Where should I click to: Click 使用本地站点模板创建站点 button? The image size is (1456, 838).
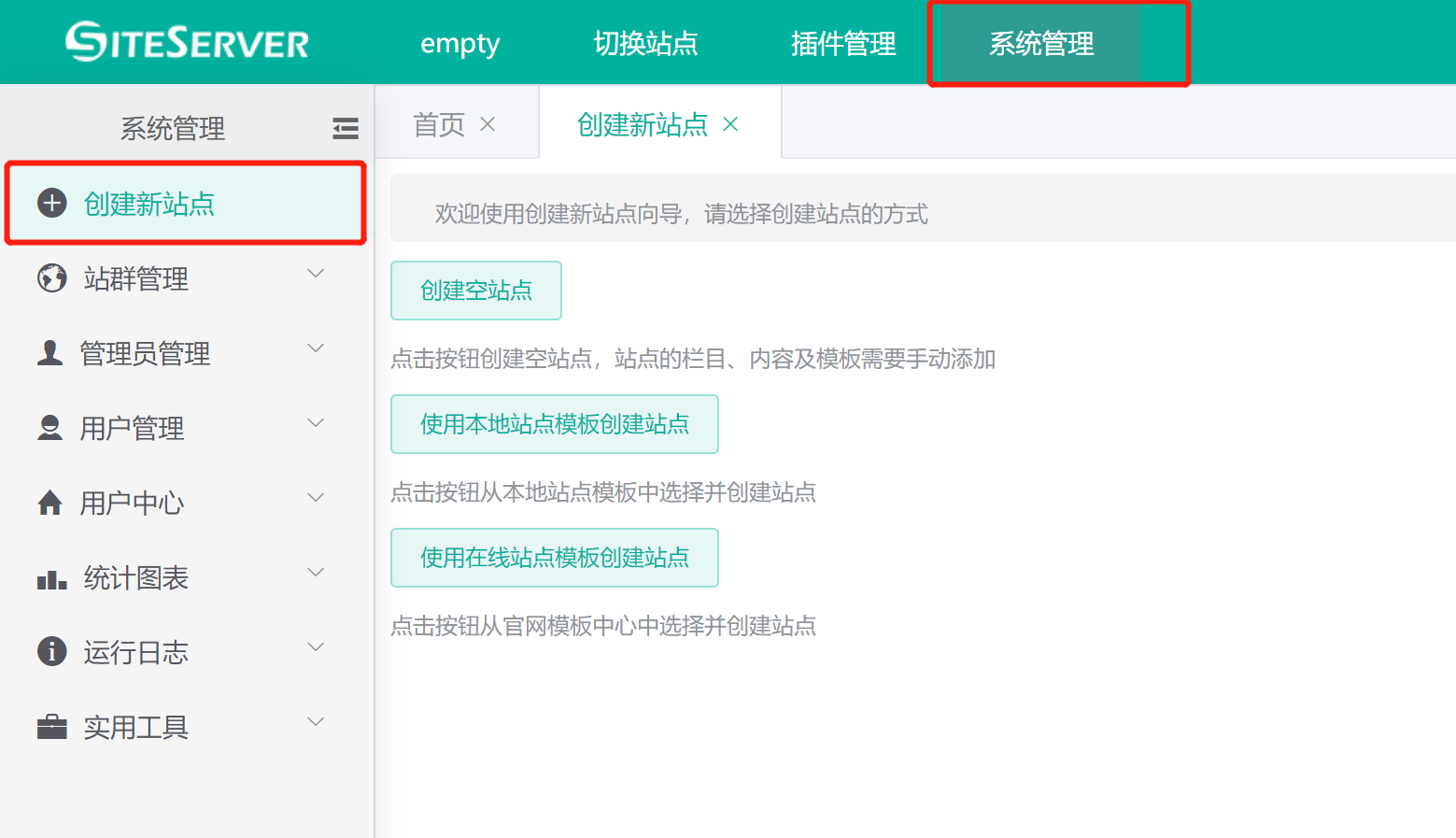click(554, 424)
